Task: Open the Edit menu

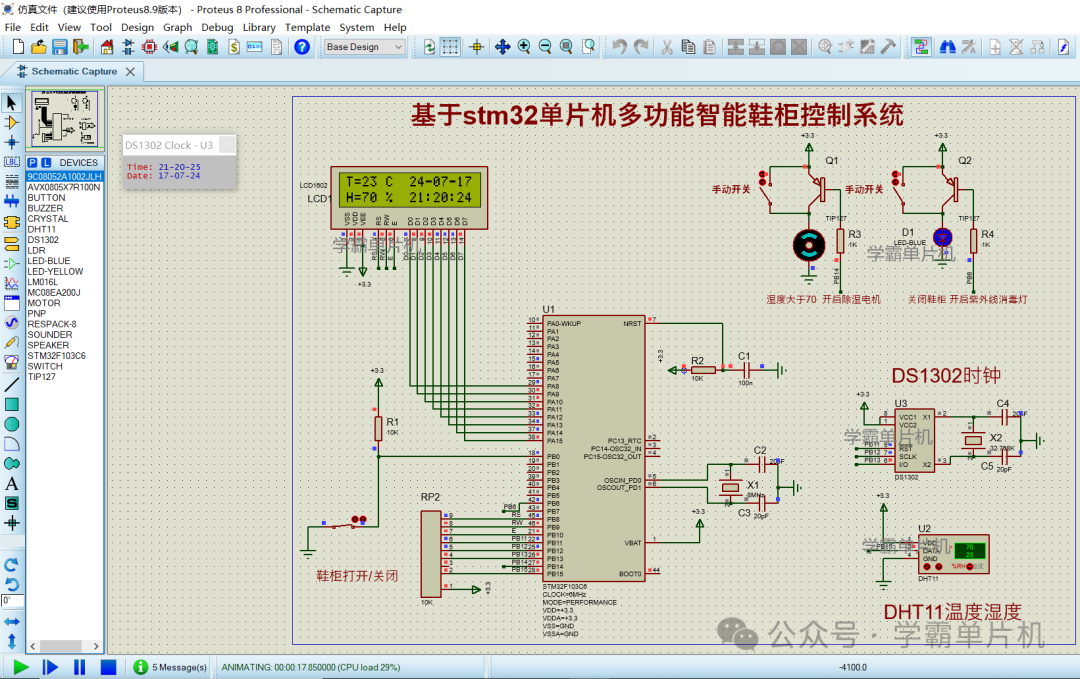Action: [x=39, y=28]
